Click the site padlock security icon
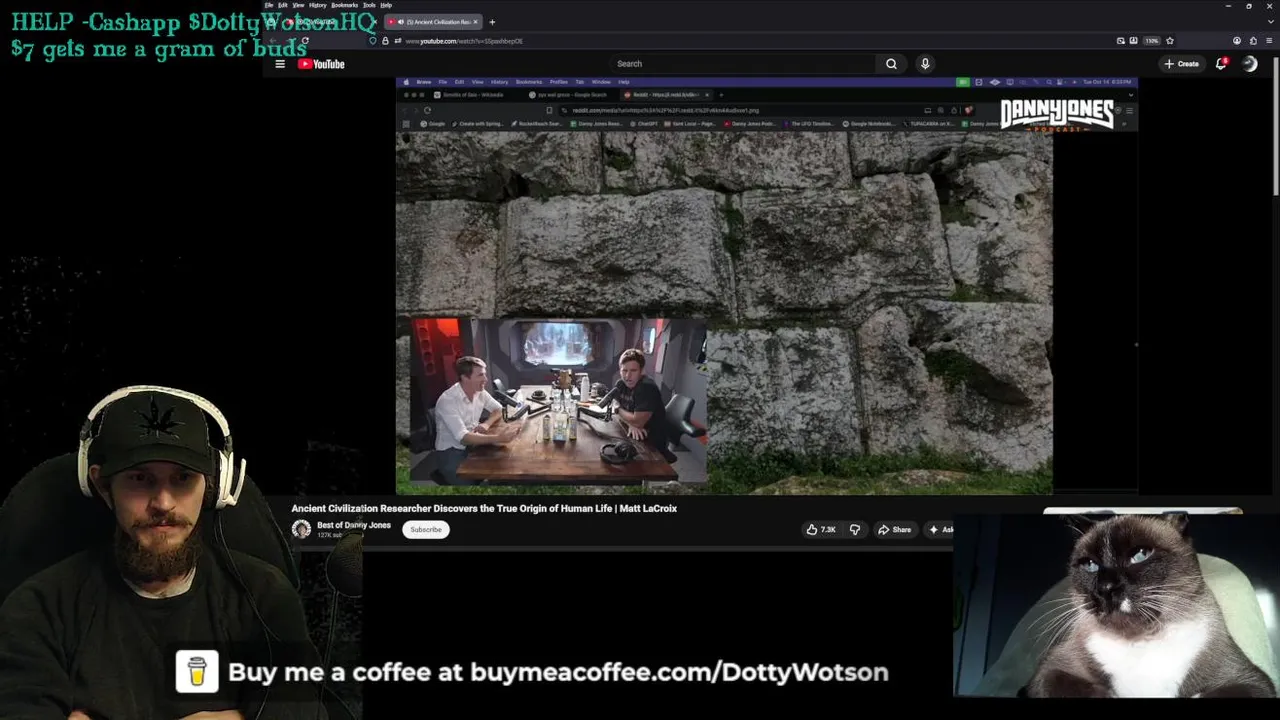The image size is (1280, 720). [385, 41]
